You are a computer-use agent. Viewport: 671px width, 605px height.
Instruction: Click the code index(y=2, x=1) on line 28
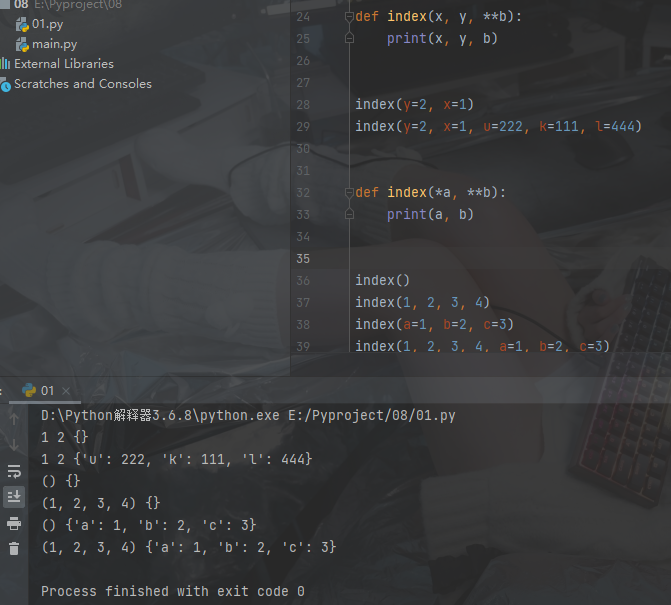click(415, 104)
